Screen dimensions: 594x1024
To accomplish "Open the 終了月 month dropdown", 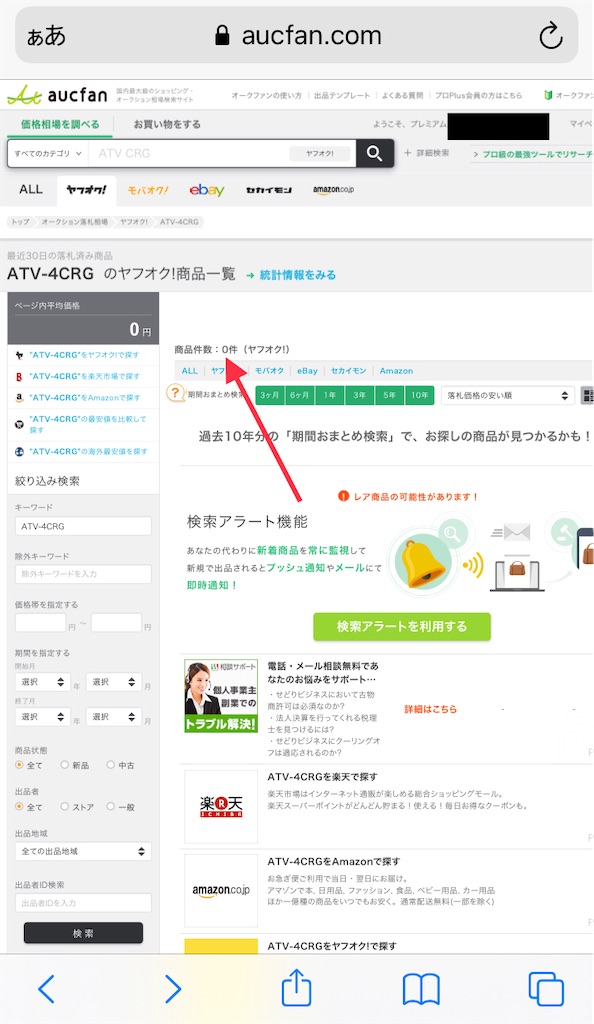I will click(x=114, y=716).
